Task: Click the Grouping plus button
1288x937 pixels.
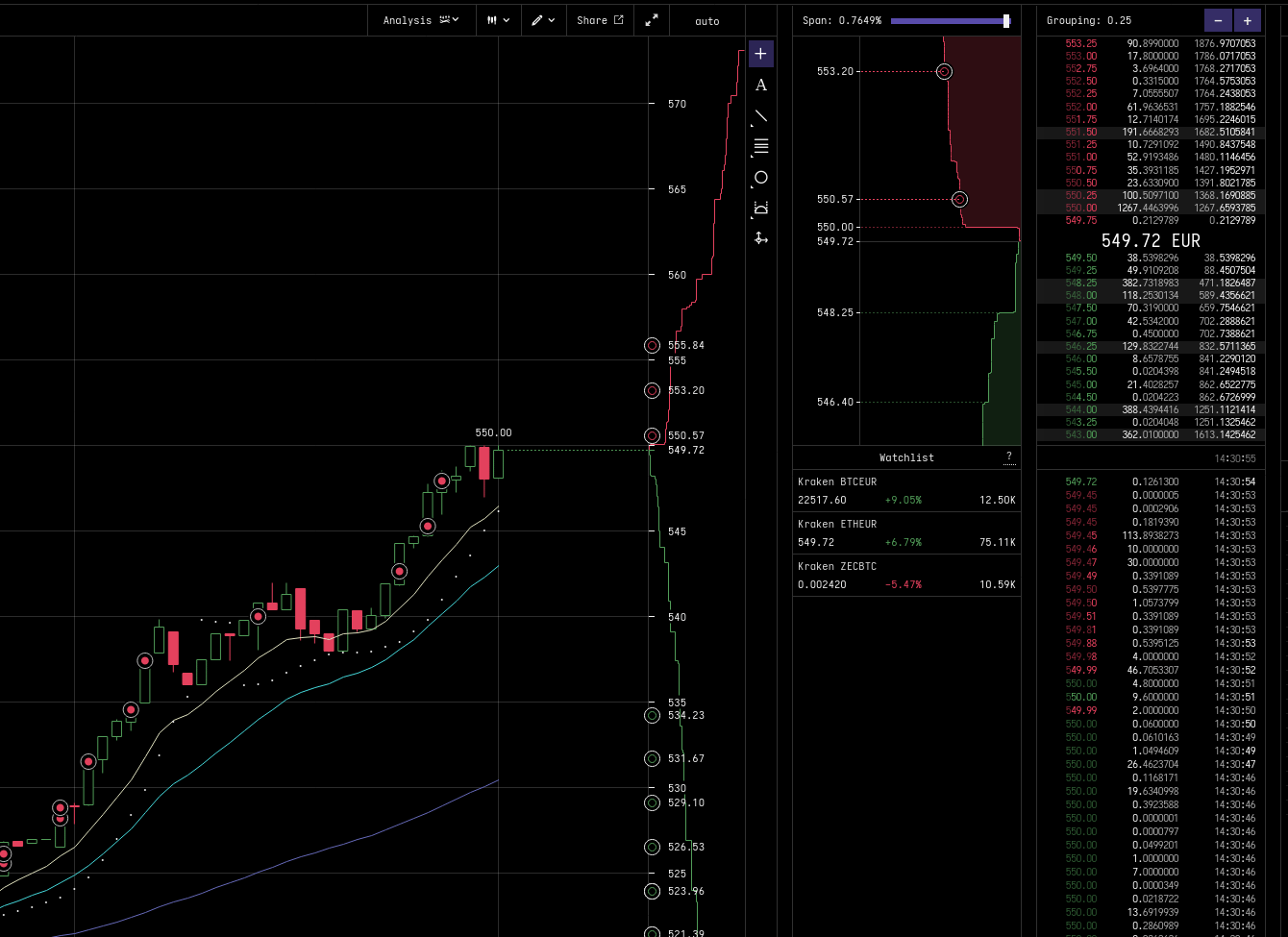Action: tap(1248, 20)
